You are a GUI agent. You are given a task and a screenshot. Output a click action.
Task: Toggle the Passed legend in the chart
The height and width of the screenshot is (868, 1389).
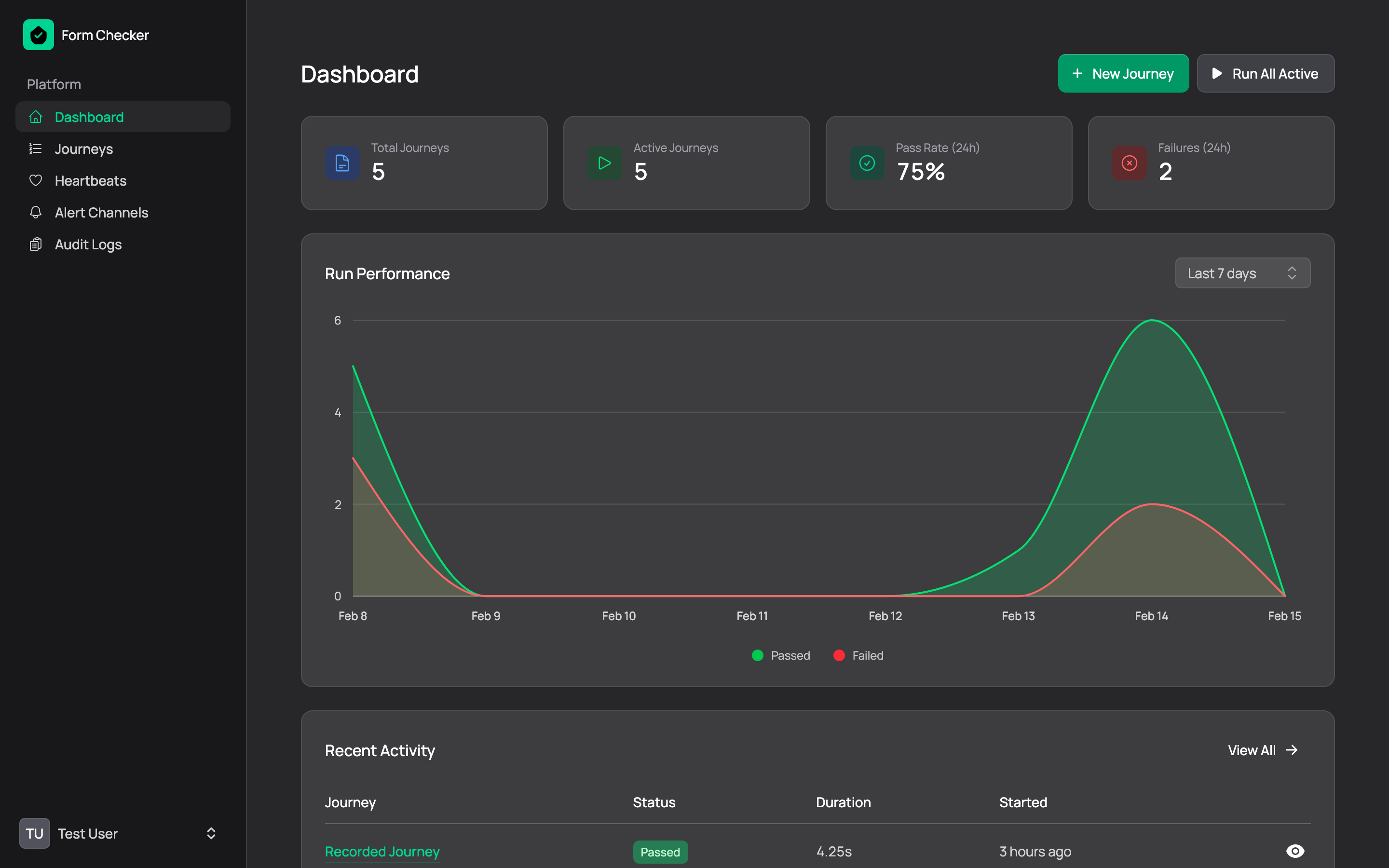(x=781, y=655)
